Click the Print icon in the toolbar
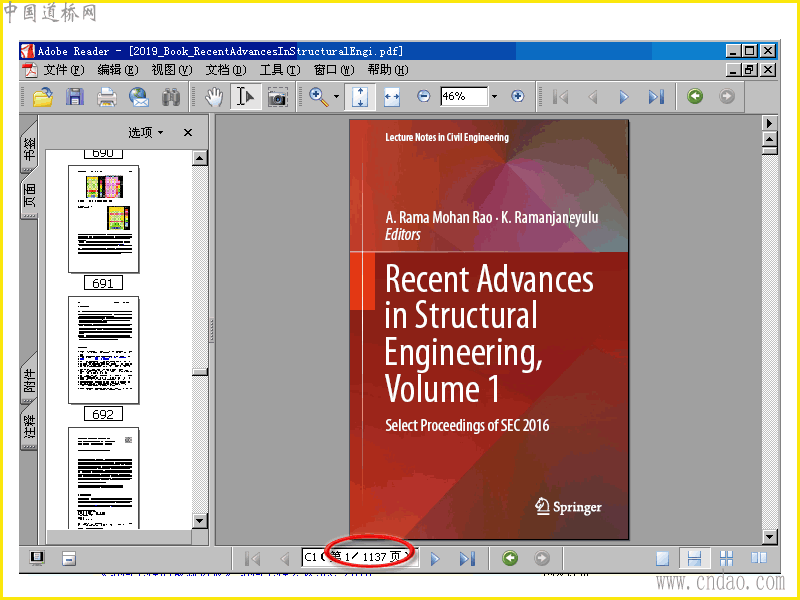The width and height of the screenshot is (800, 600). pyautogui.click(x=107, y=97)
